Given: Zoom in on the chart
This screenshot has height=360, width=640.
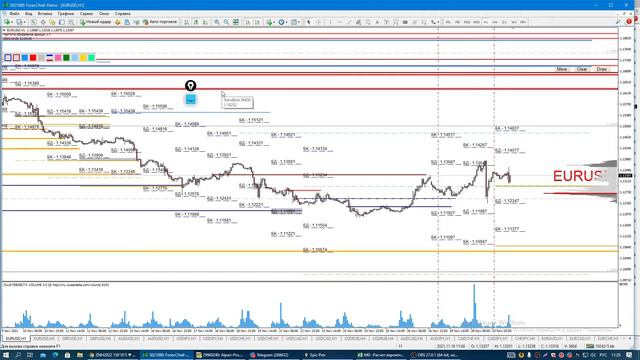Looking at the screenshot, I should tap(217, 22).
